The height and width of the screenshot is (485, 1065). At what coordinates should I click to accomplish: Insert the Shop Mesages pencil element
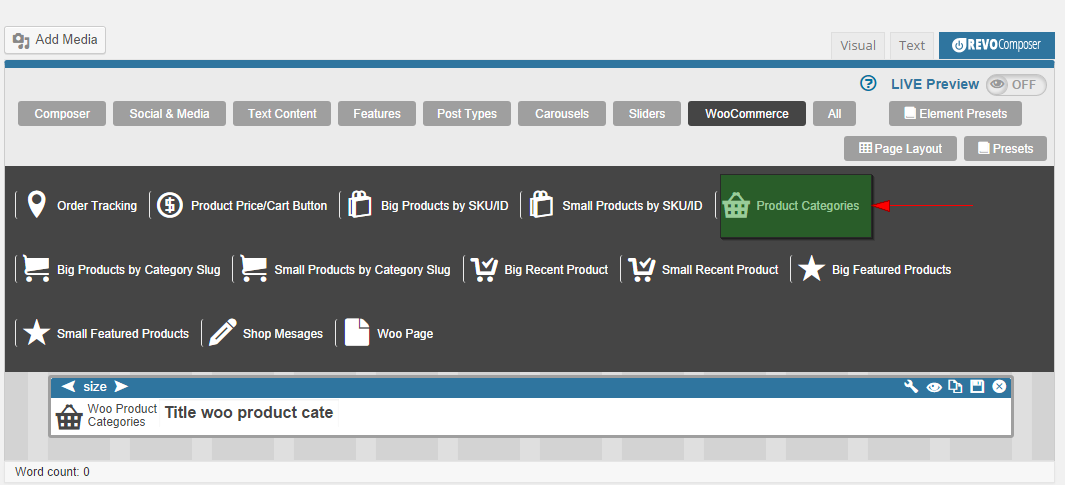point(267,333)
